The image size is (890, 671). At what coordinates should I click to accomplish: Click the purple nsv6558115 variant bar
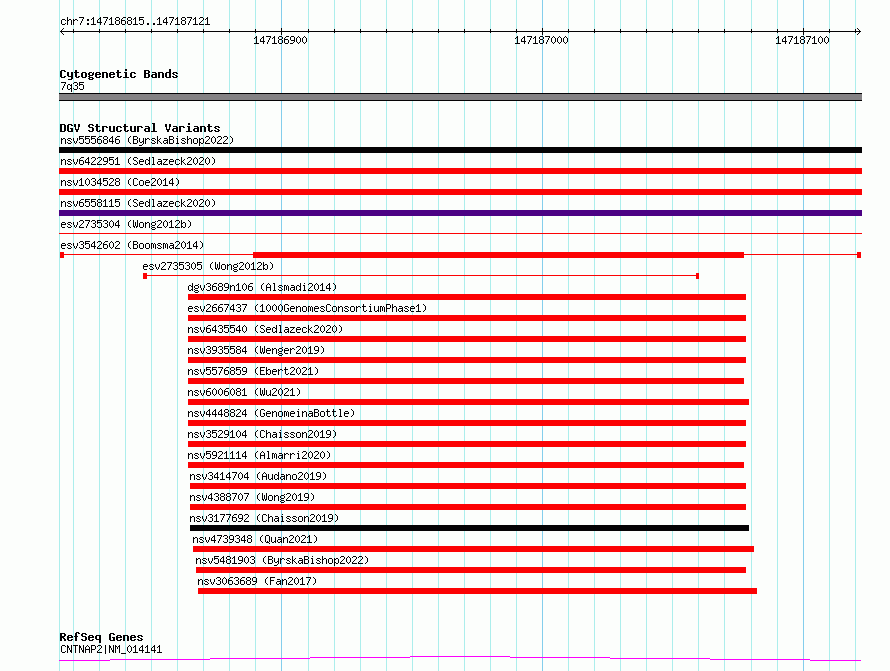460,213
